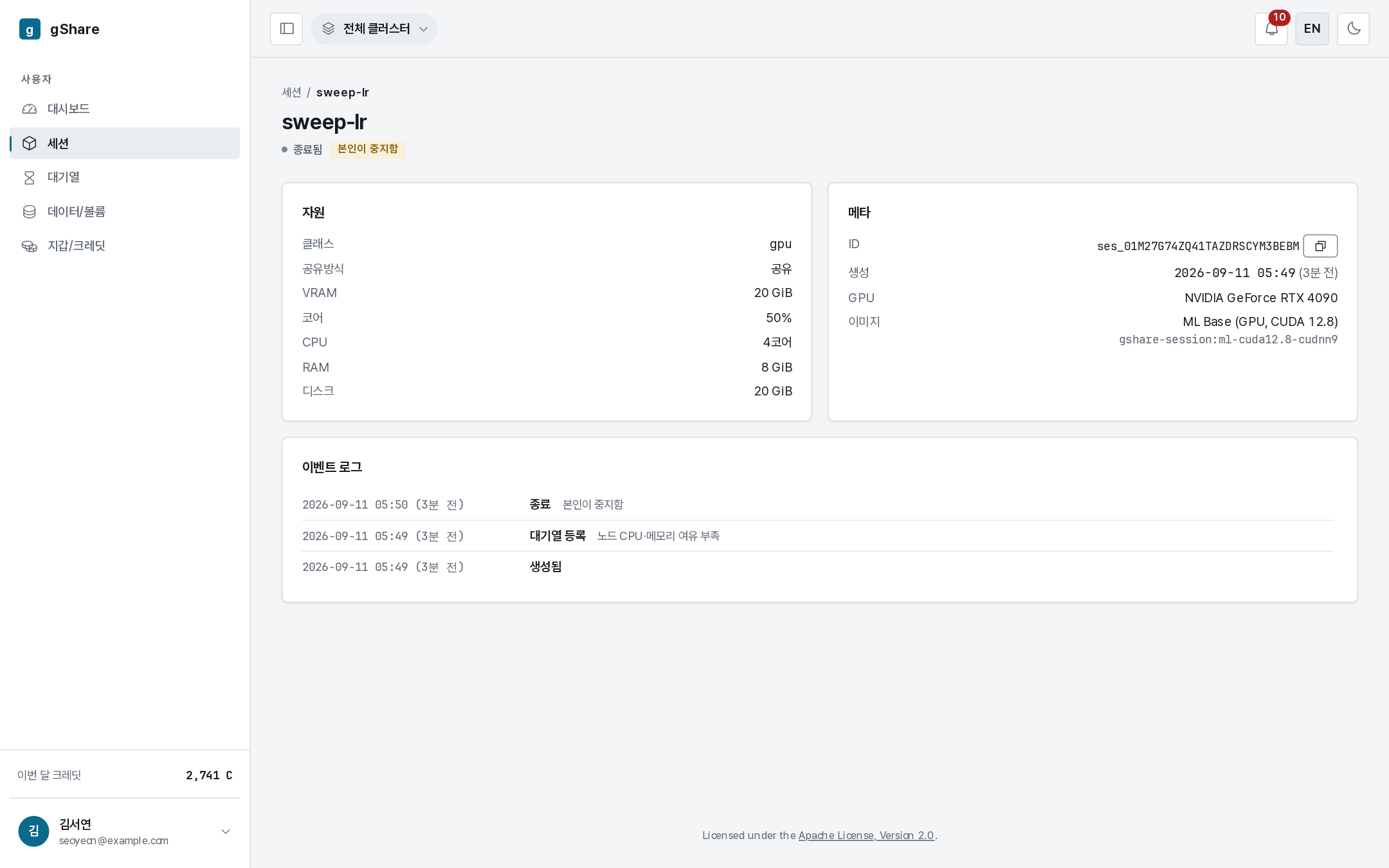Click the 본인이 중지함 status badge
This screenshot has width=1389, height=868.
pyautogui.click(x=368, y=149)
